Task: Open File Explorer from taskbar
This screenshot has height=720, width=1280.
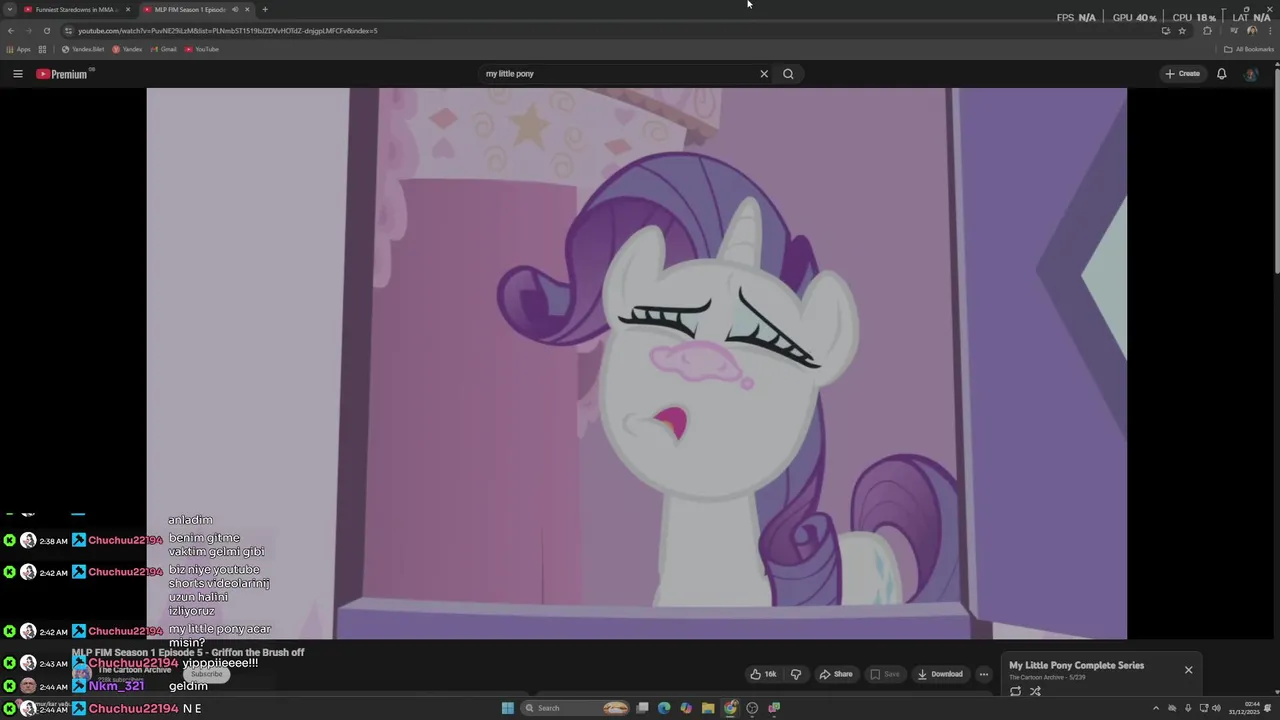Action: click(708, 708)
